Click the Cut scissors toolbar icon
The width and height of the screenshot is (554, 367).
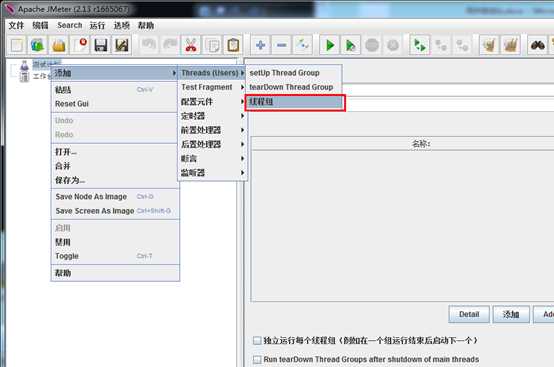click(191, 45)
